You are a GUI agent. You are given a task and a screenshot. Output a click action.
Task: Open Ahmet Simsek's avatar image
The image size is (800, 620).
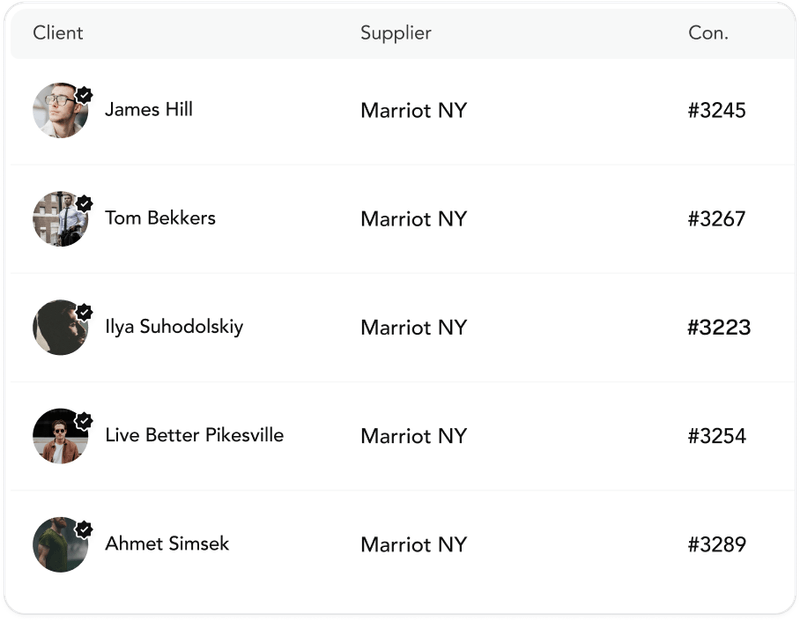coord(59,545)
